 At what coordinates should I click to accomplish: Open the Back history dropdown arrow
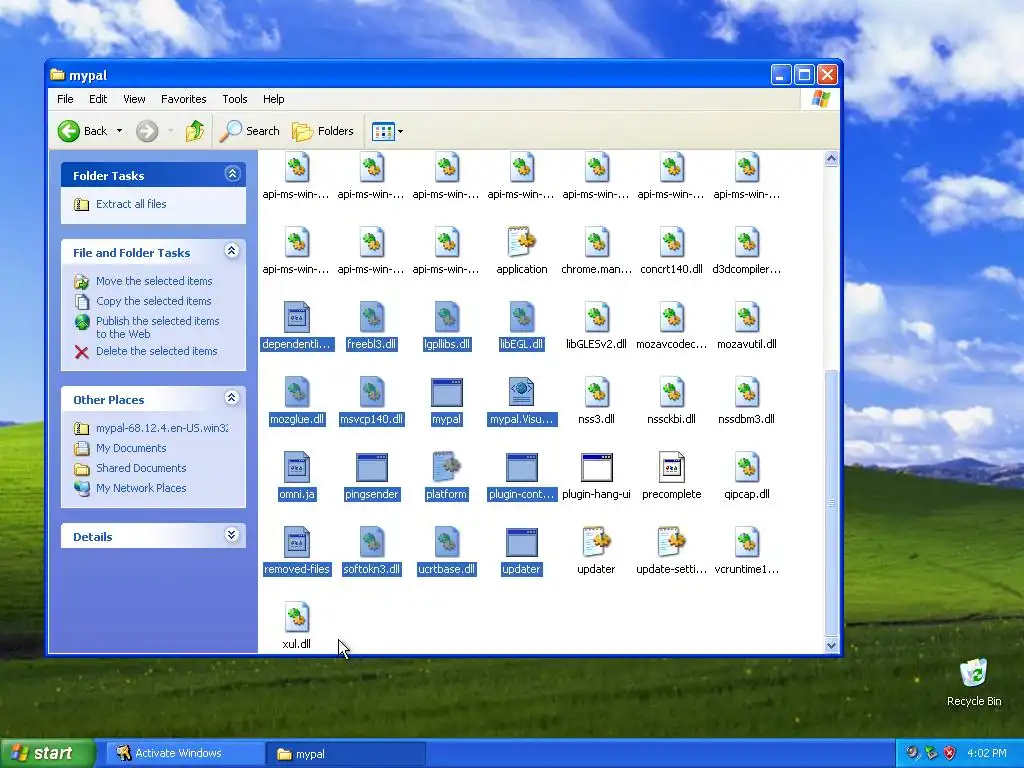tap(120, 131)
